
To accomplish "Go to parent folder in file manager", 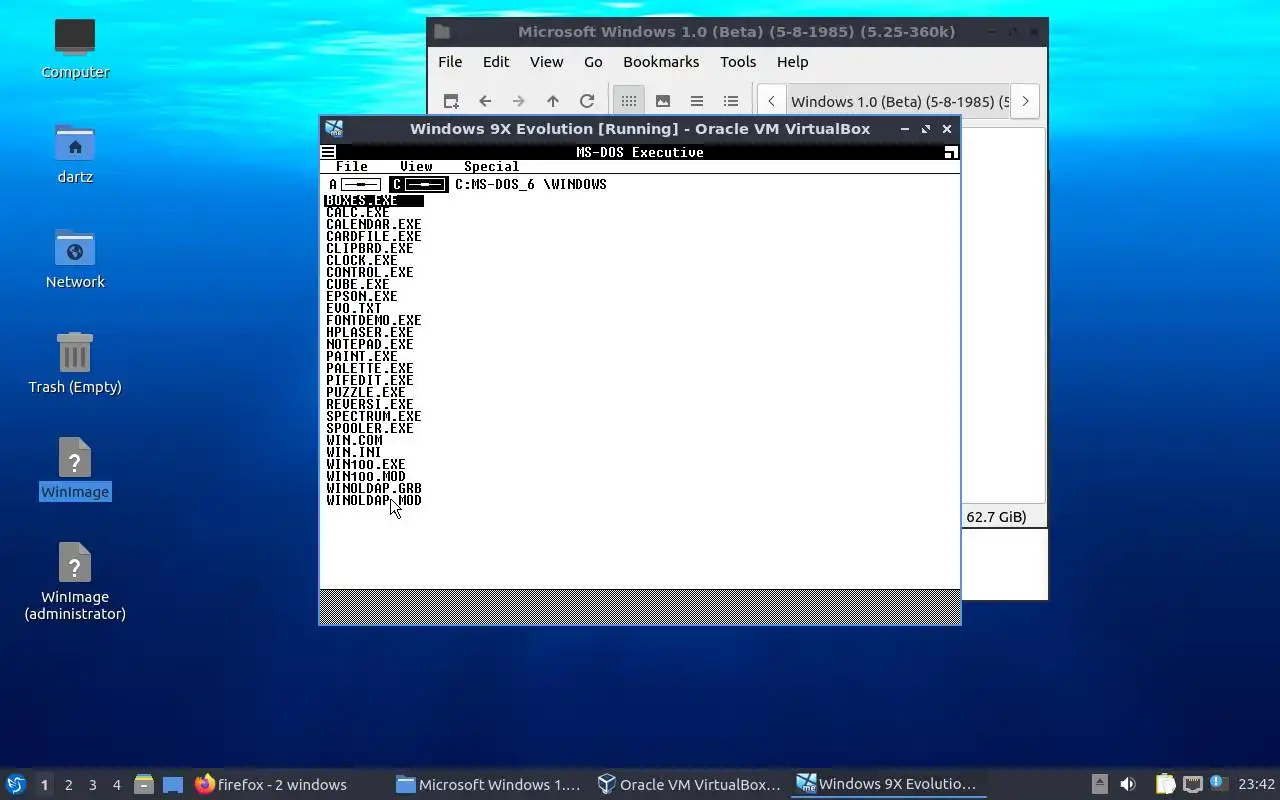I will point(553,101).
